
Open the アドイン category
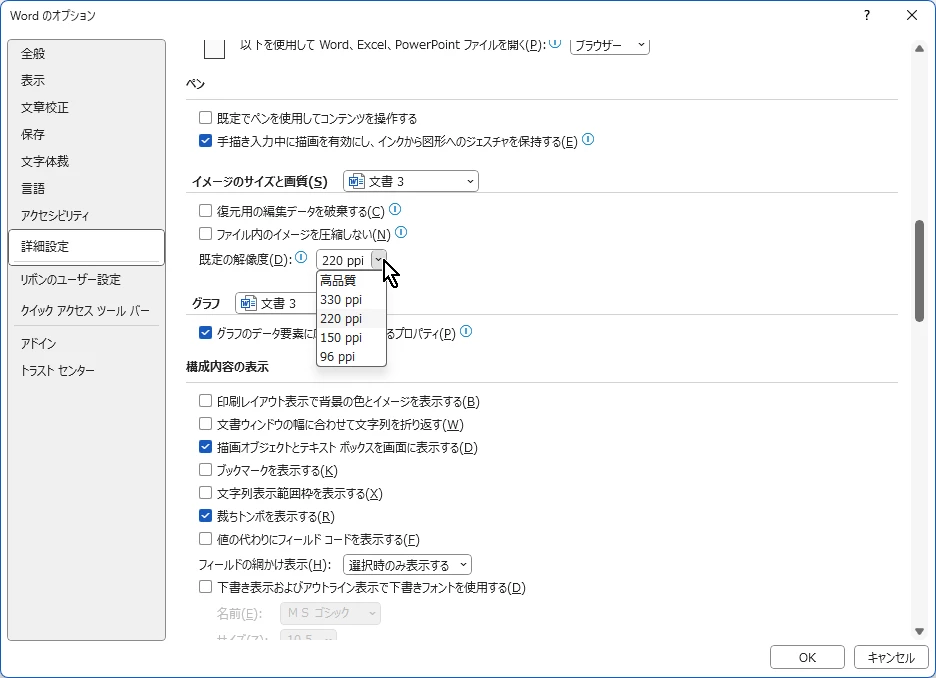87,343
